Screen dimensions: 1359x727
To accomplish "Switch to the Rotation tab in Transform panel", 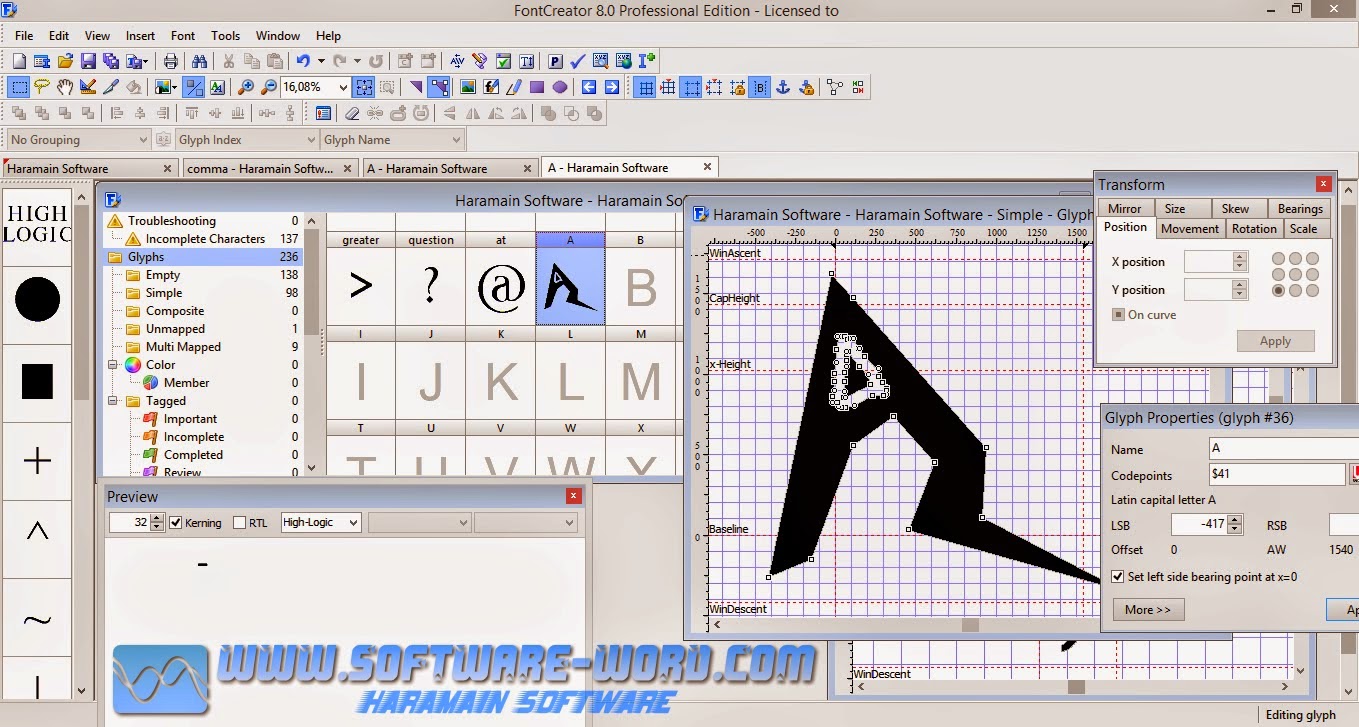I will click(1253, 228).
